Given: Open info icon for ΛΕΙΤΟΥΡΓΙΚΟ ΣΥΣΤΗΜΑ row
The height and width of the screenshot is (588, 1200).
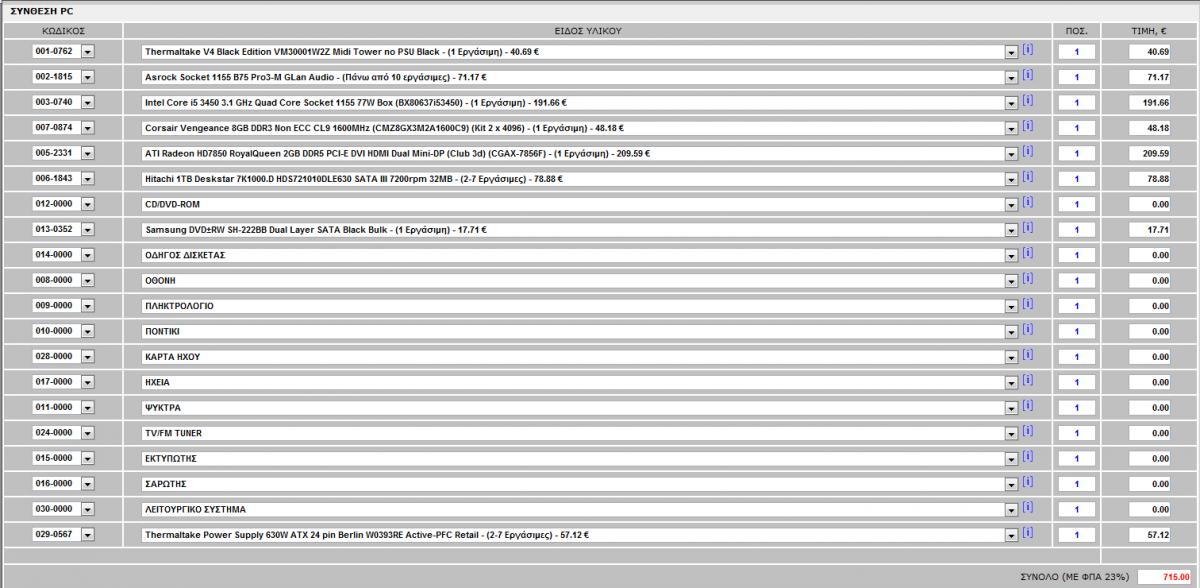Looking at the screenshot, I should pyautogui.click(x=1027, y=507).
